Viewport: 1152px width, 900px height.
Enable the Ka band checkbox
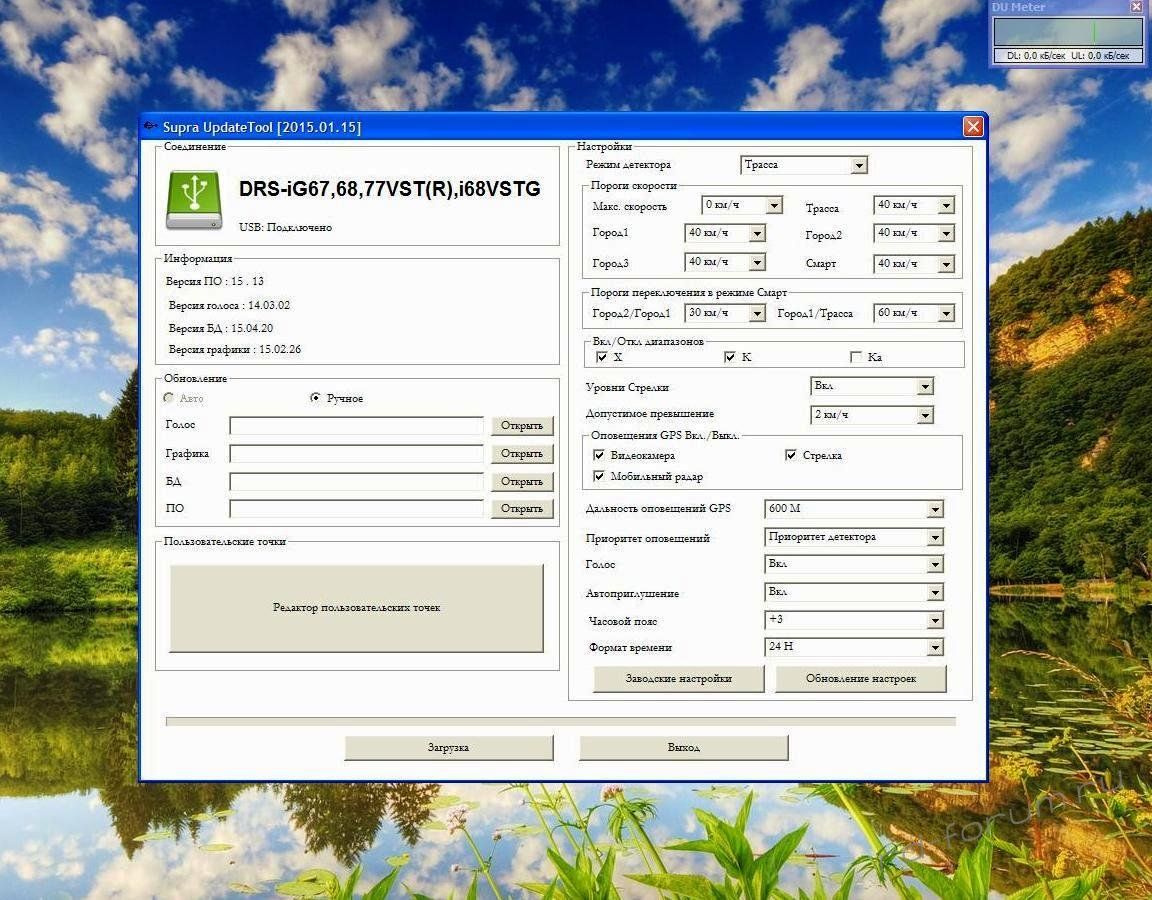856,357
